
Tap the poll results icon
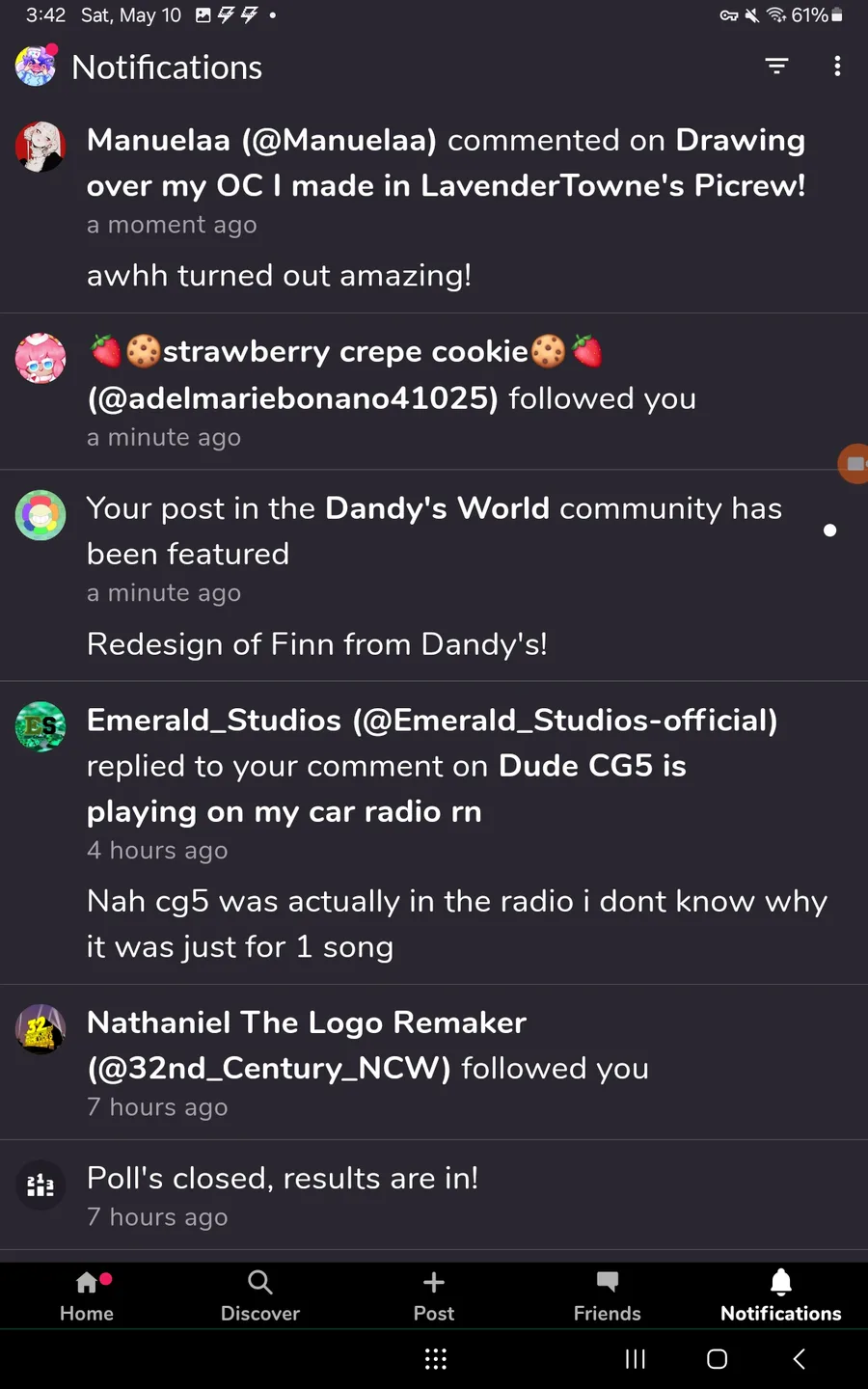[41, 1185]
